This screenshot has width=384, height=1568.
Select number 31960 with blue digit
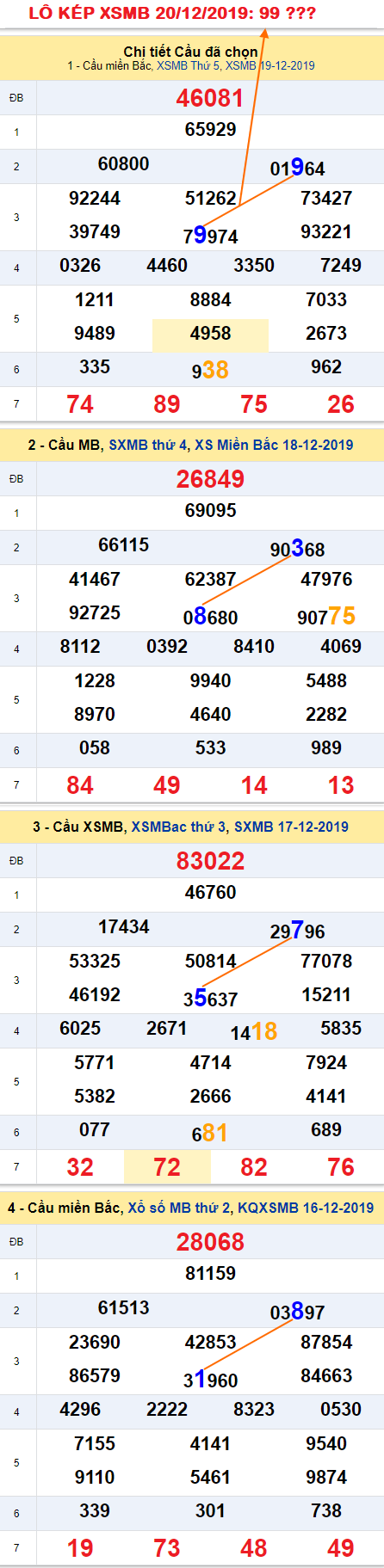pyautogui.click(x=210, y=1380)
